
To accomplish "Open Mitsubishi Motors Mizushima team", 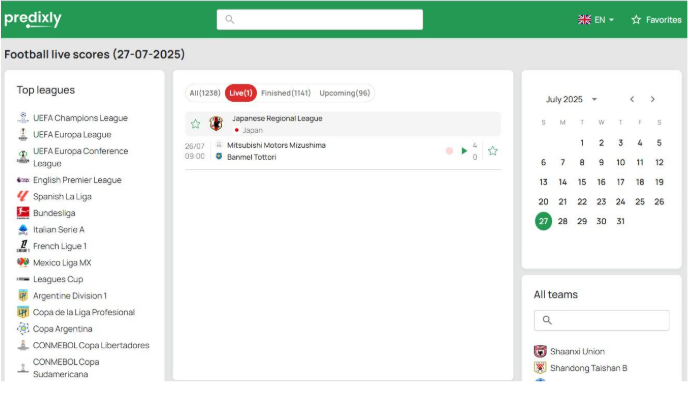I will (x=276, y=145).
